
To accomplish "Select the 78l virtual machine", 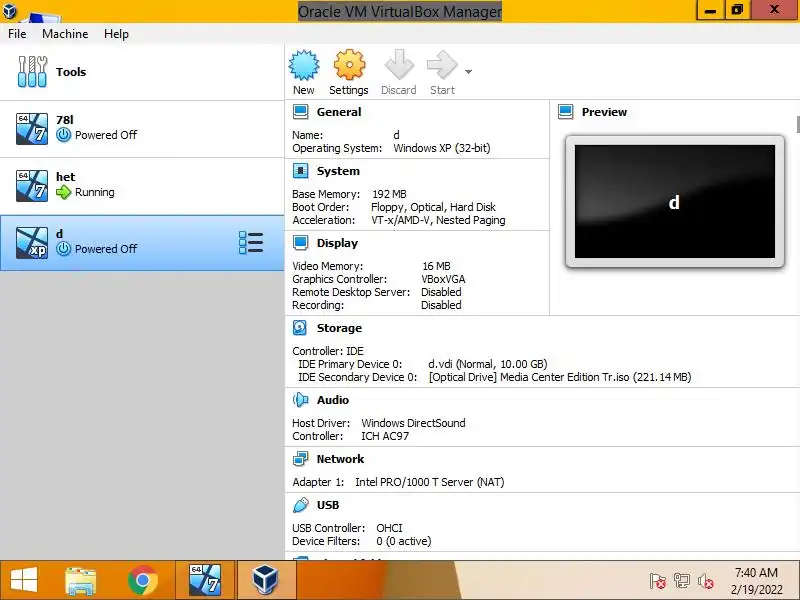I will pos(142,129).
